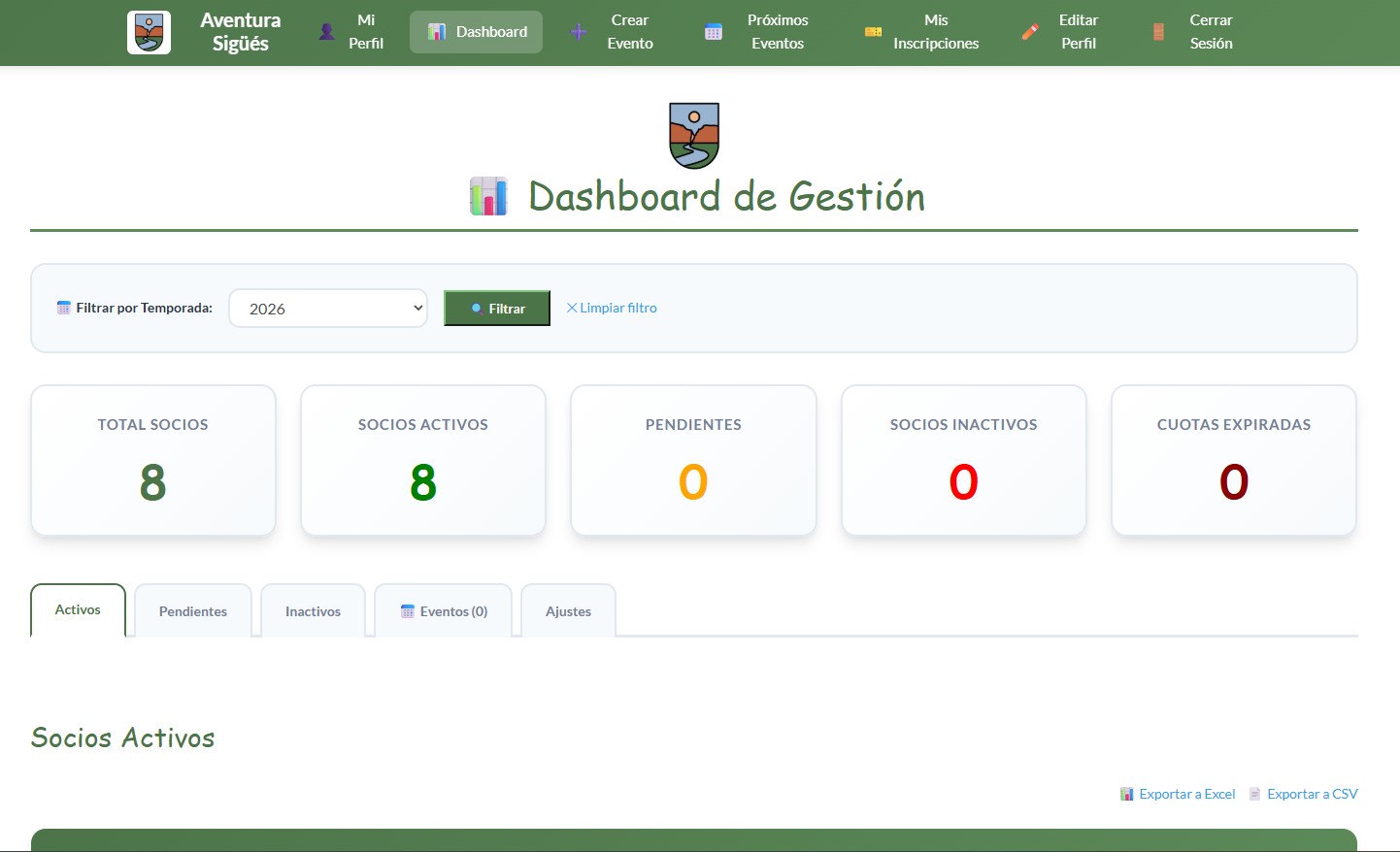The width and height of the screenshot is (1400, 852).
Task: Click the calendar icon in the Eventos tab
Action: pos(408,611)
